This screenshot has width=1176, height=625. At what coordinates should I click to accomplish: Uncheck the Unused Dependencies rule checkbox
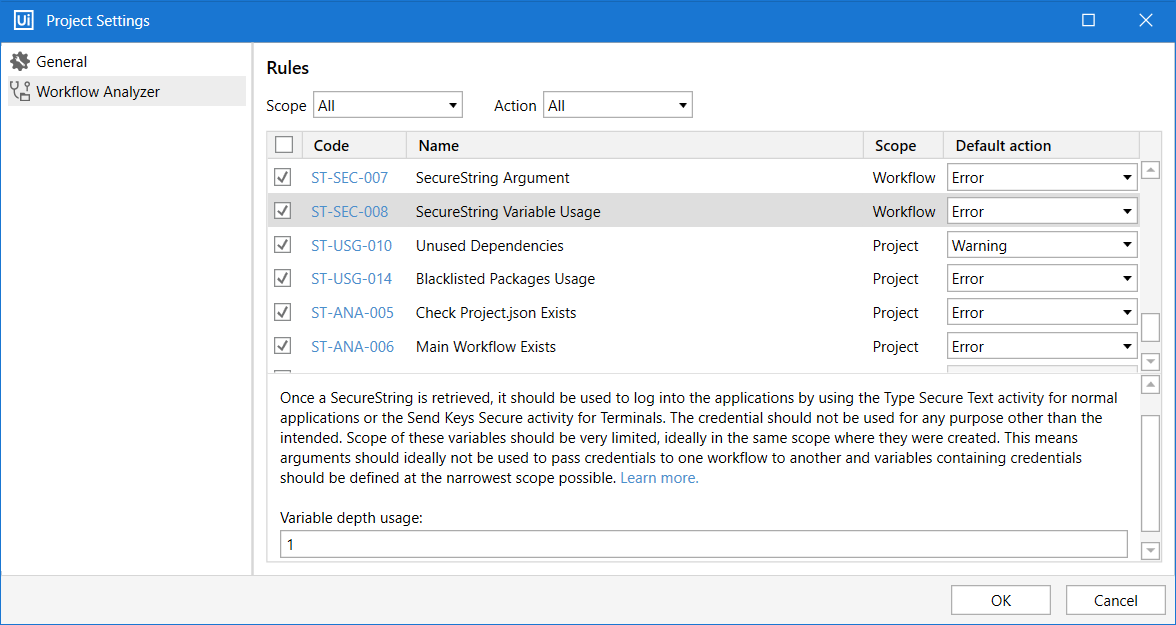tap(283, 245)
